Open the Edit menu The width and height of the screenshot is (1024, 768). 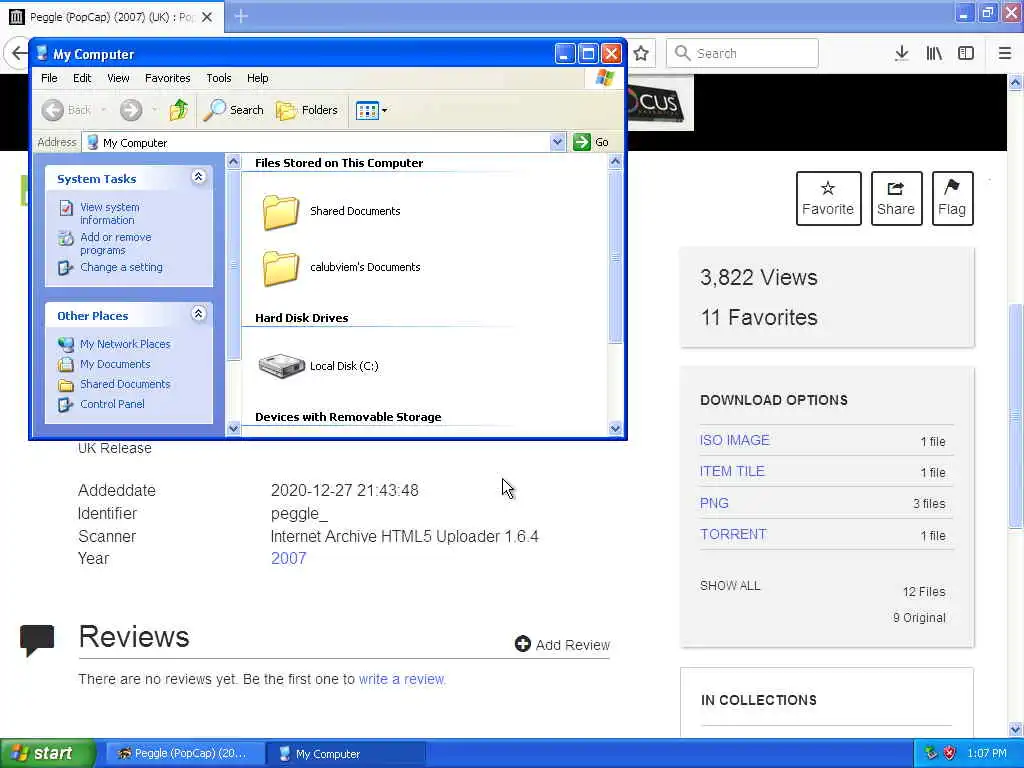pyautogui.click(x=82, y=78)
